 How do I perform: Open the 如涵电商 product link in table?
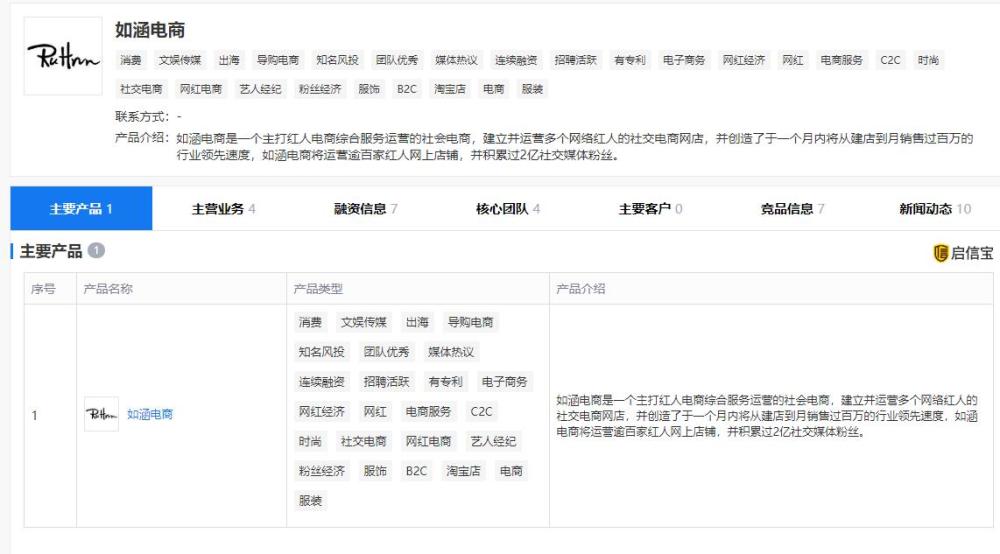[150, 414]
